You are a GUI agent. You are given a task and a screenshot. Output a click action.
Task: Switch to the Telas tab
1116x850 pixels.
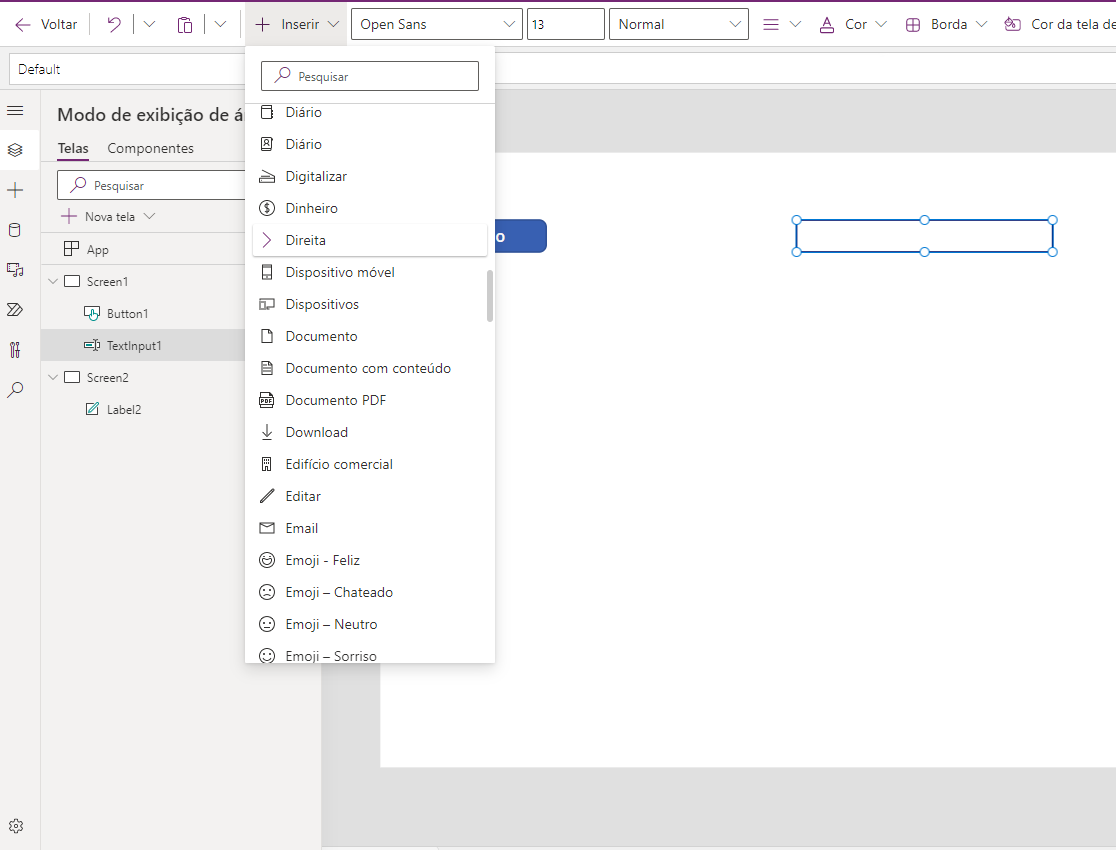pos(73,148)
